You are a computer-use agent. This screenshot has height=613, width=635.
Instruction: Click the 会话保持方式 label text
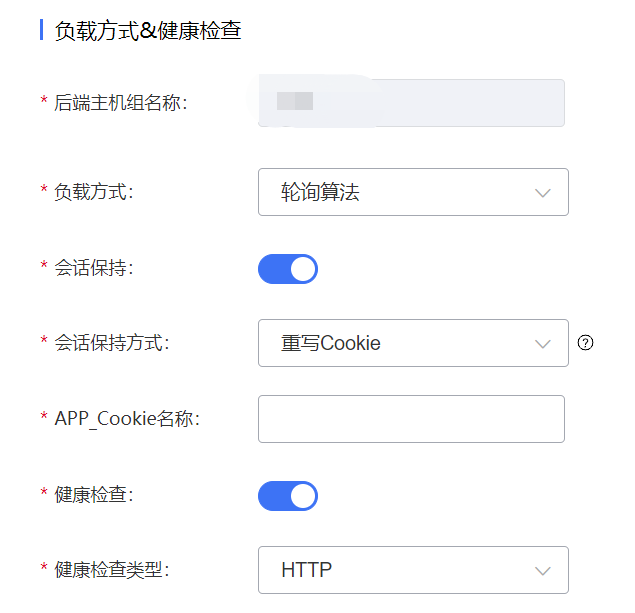(x=112, y=343)
